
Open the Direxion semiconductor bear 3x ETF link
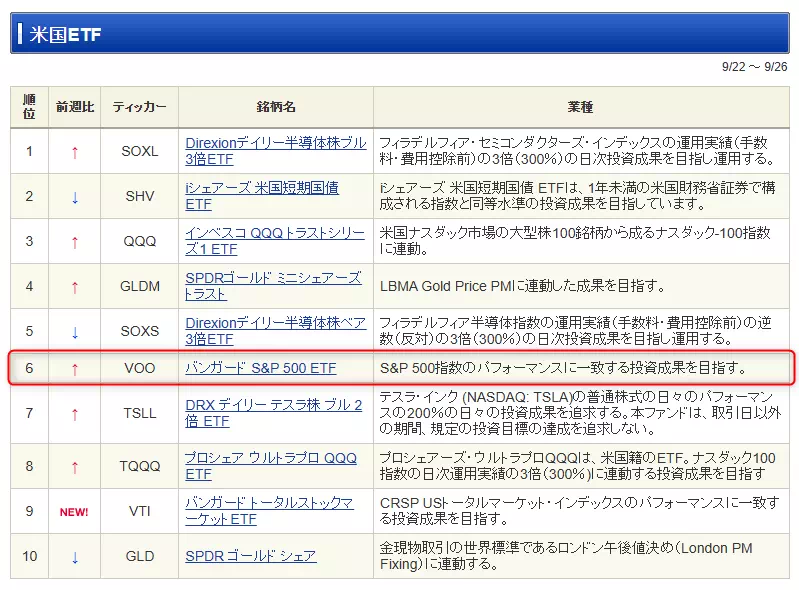(275, 323)
